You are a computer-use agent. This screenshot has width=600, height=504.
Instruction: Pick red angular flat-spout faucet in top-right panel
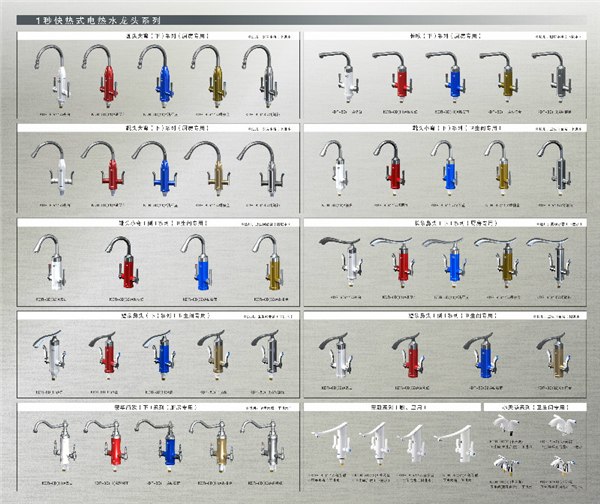pyautogui.click(x=393, y=77)
